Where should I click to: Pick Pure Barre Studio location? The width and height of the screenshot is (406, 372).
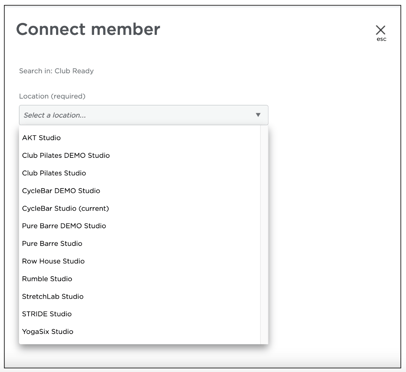pos(139,243)
